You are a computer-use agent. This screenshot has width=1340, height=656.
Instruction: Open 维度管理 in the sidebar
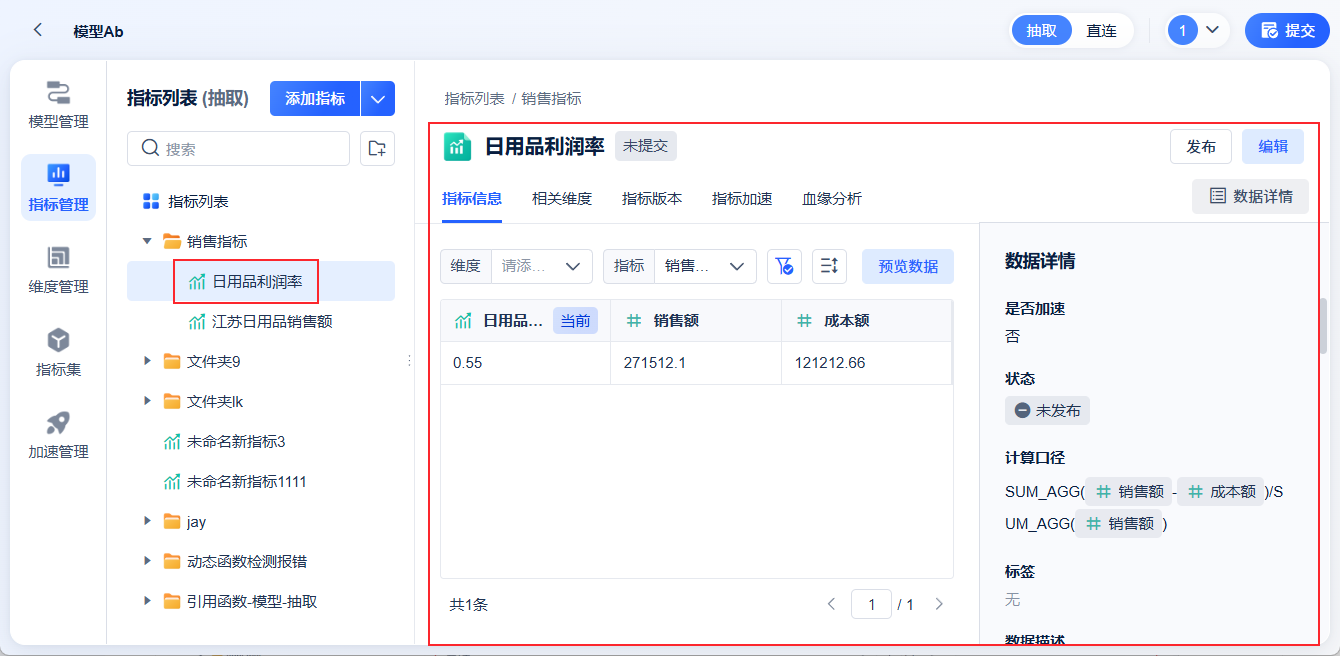58,270
